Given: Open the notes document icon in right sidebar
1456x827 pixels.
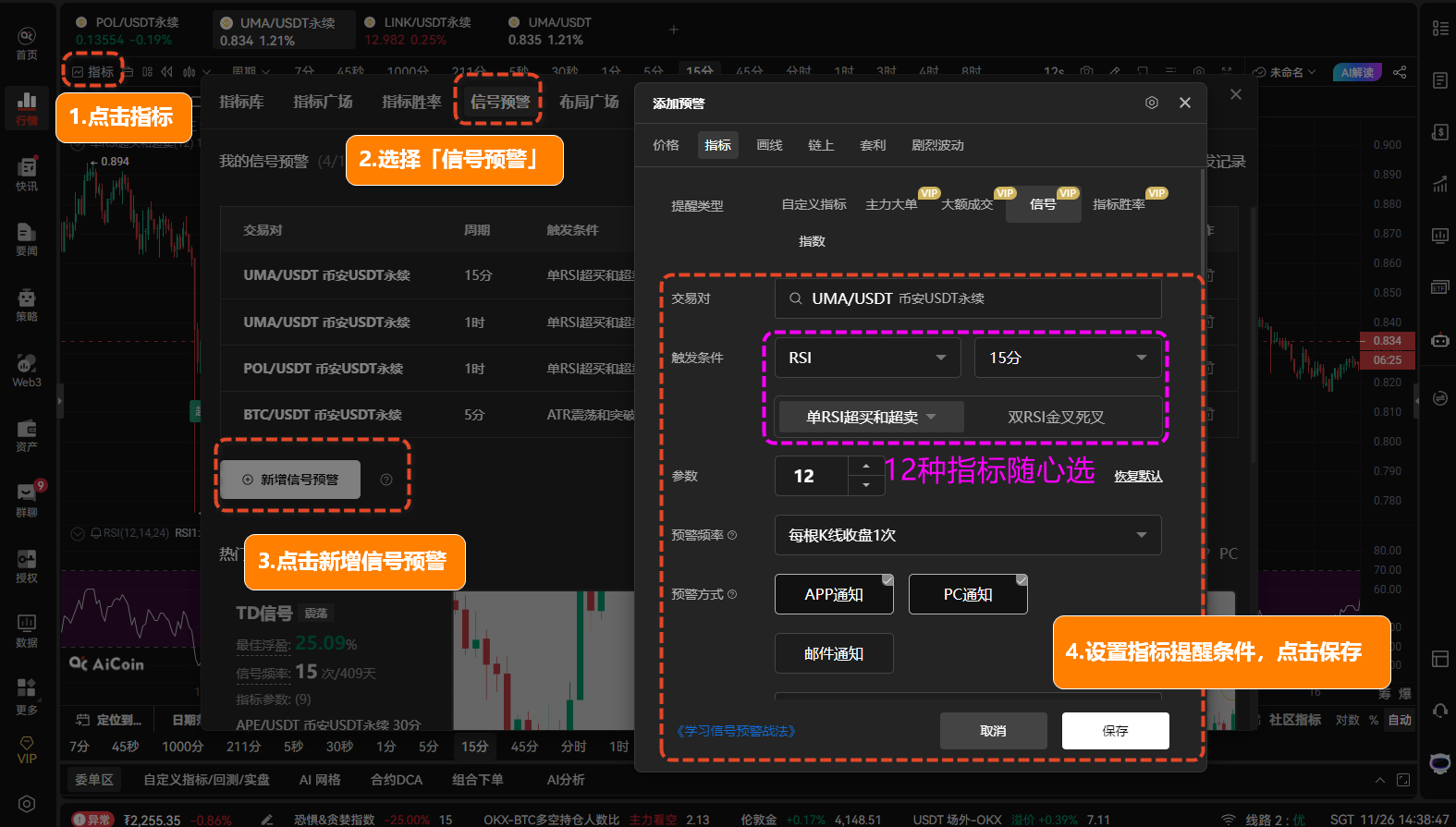Looking at the screenshot, I should pos(1439,80).
